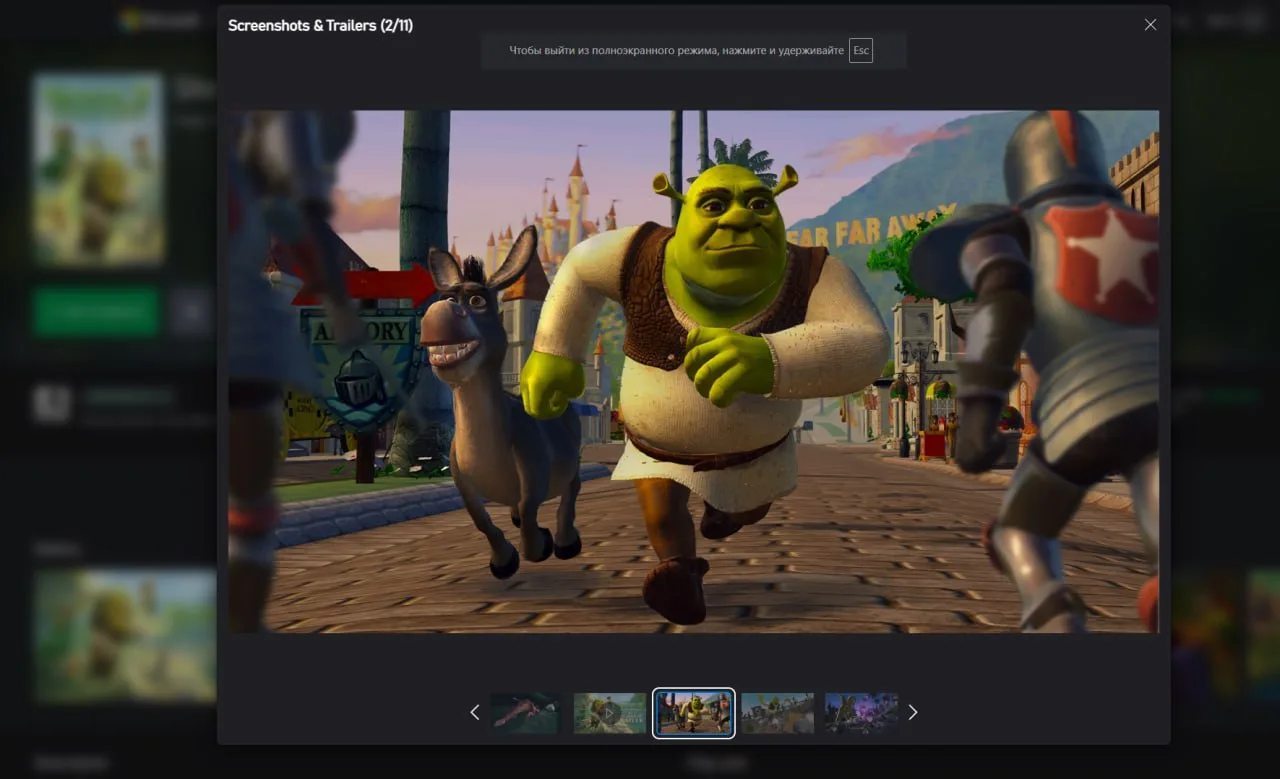Show previous thumbnails with the left arrow
This screenshot has width=1280, height=779.
pyautogui.click(x=475, y=712)
